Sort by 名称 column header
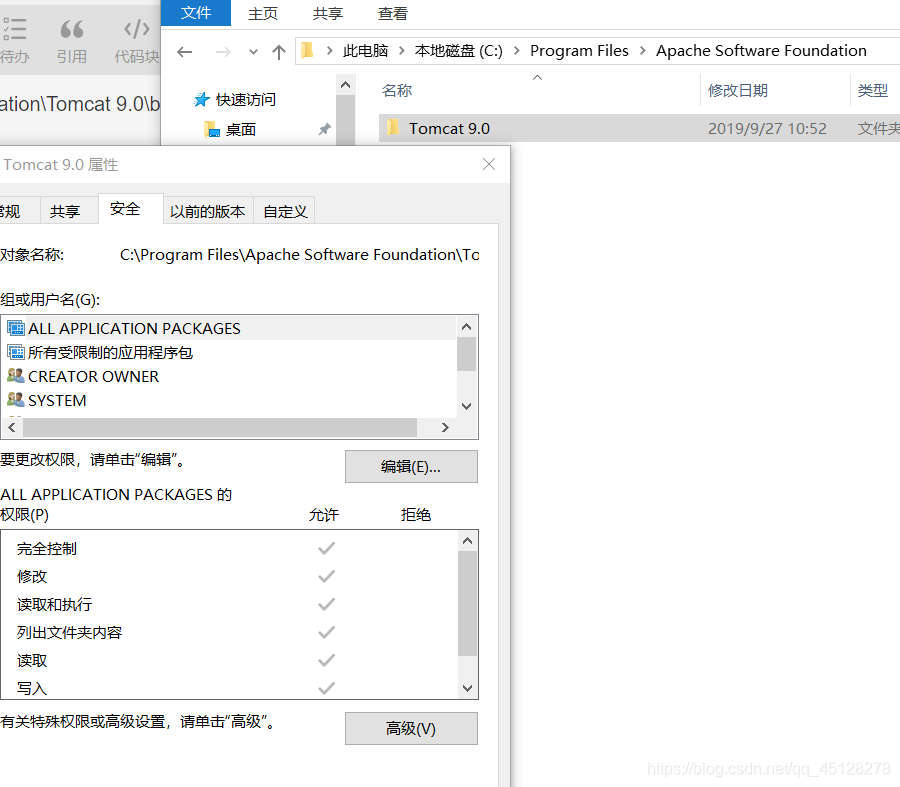The width and height of the screenshot is (900, 787). pyautogui.click(x=397, y=91)
